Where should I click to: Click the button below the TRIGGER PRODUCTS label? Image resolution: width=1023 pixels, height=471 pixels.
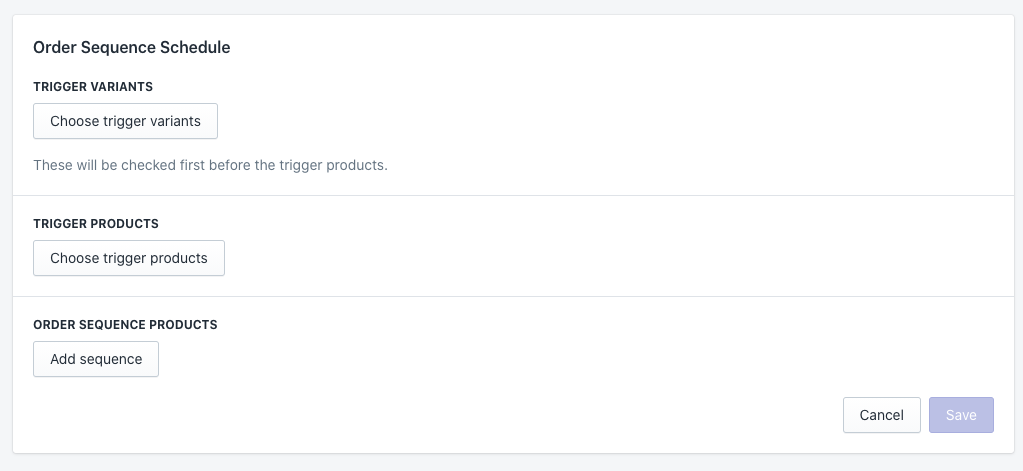(x=129, y=258)
